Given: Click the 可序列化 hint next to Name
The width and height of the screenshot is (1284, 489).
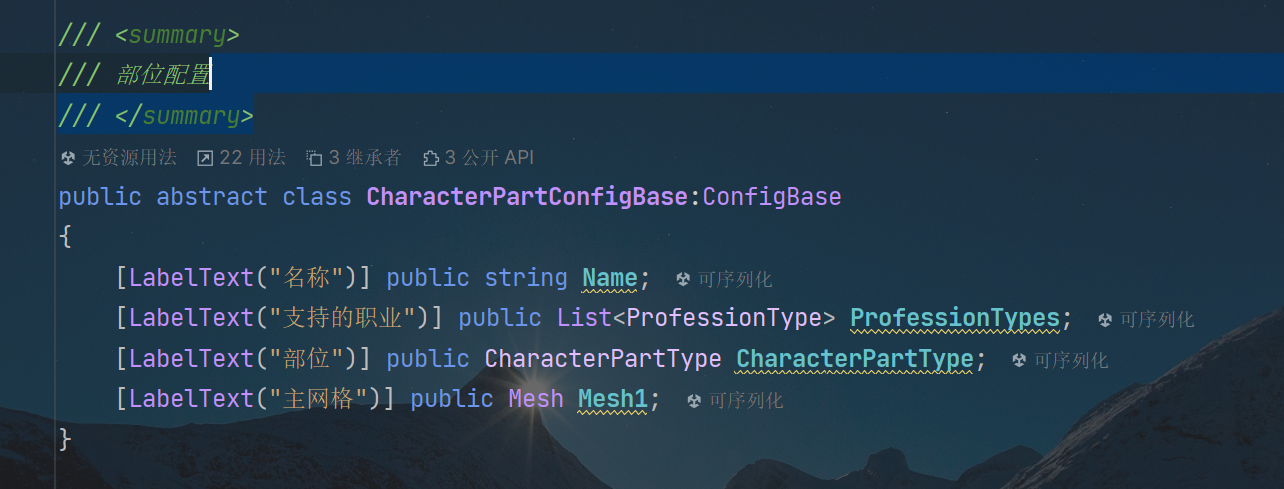Looking at the screenshot, I should (735, 279).
